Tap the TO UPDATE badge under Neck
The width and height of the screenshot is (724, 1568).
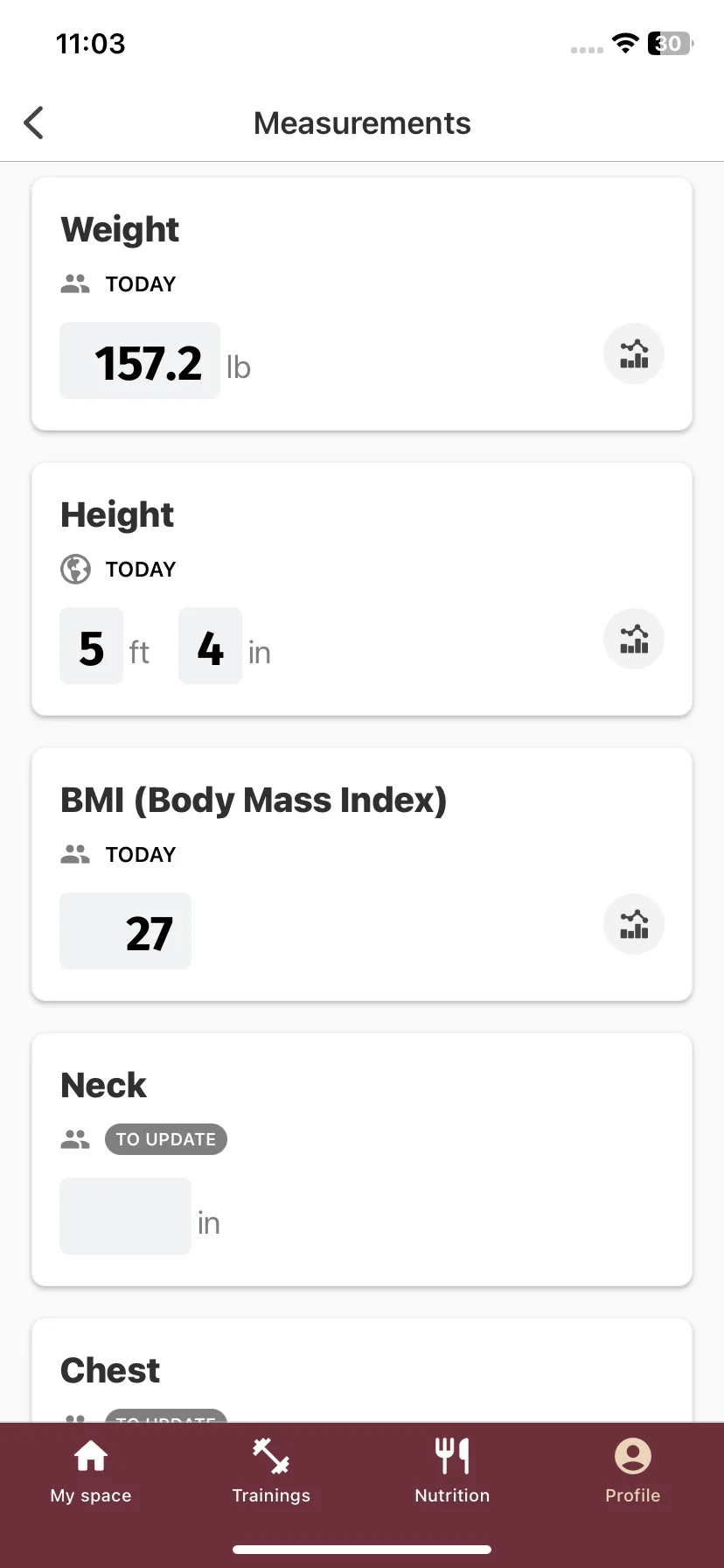[166, 1139]
